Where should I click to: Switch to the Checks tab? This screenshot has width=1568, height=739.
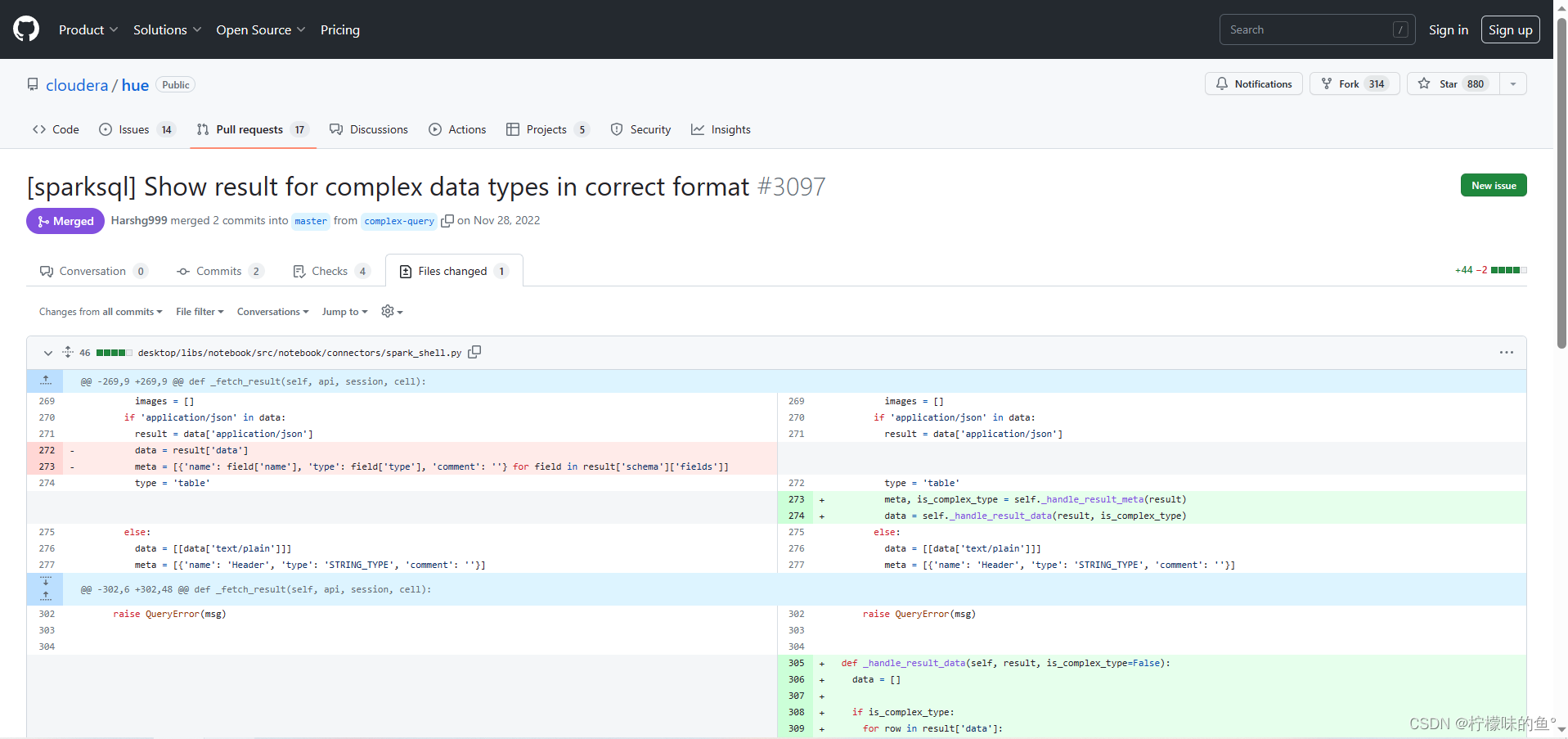331,271
